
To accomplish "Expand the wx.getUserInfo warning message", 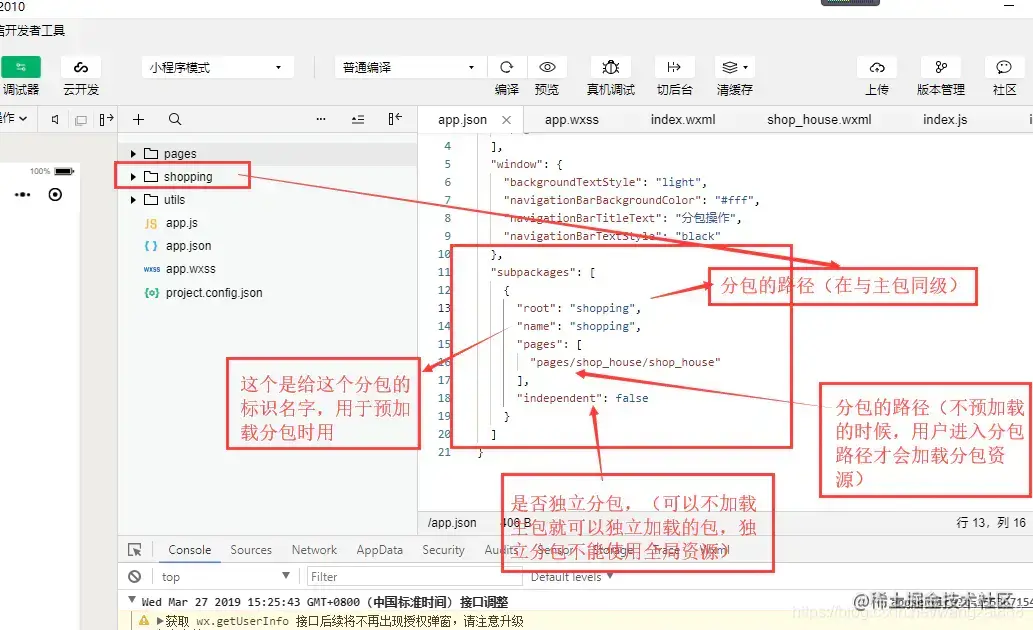I will pyautogui.click(x=159, y=621).
